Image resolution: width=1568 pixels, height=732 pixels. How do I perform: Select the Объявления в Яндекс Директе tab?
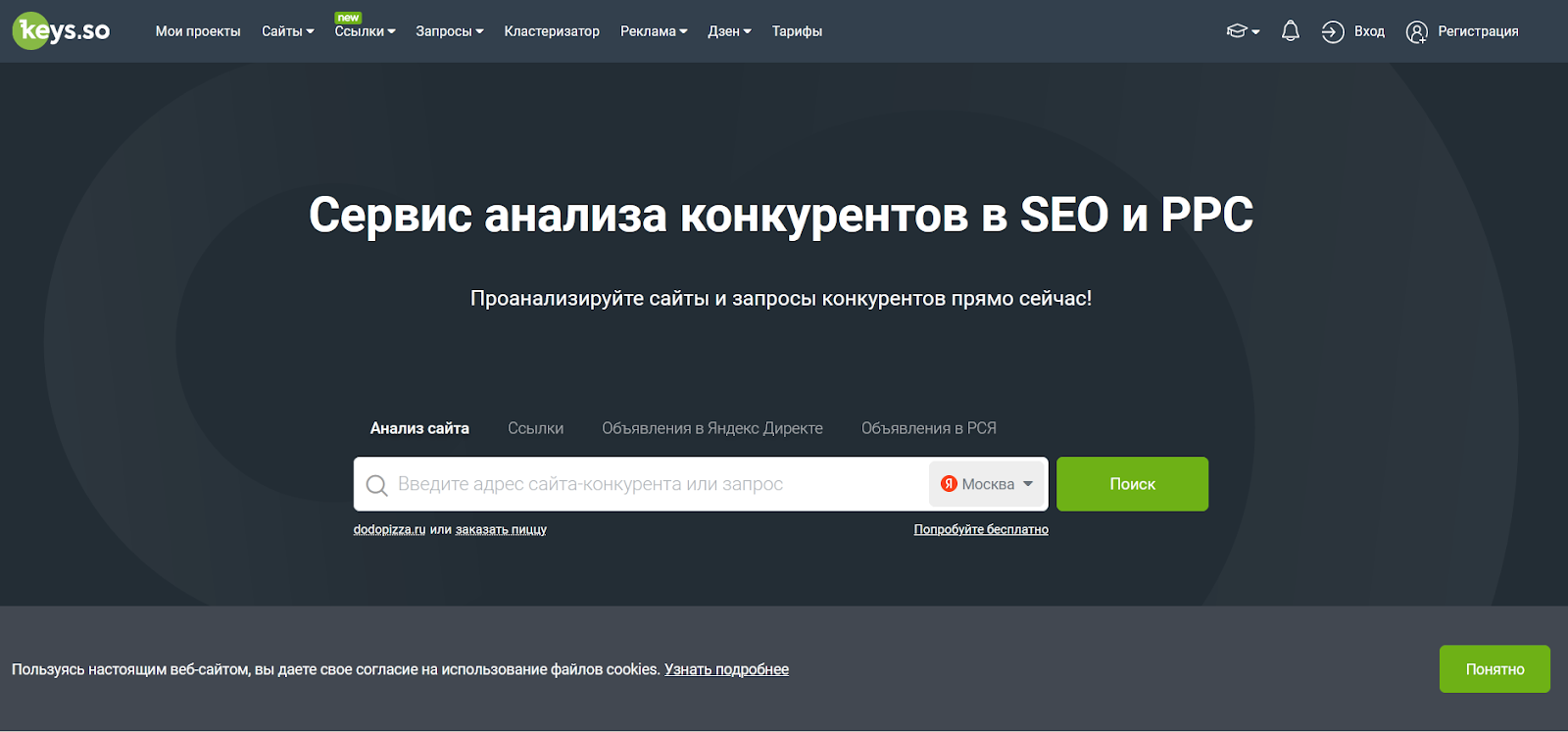pyautogui.click(x=711, y=428)
